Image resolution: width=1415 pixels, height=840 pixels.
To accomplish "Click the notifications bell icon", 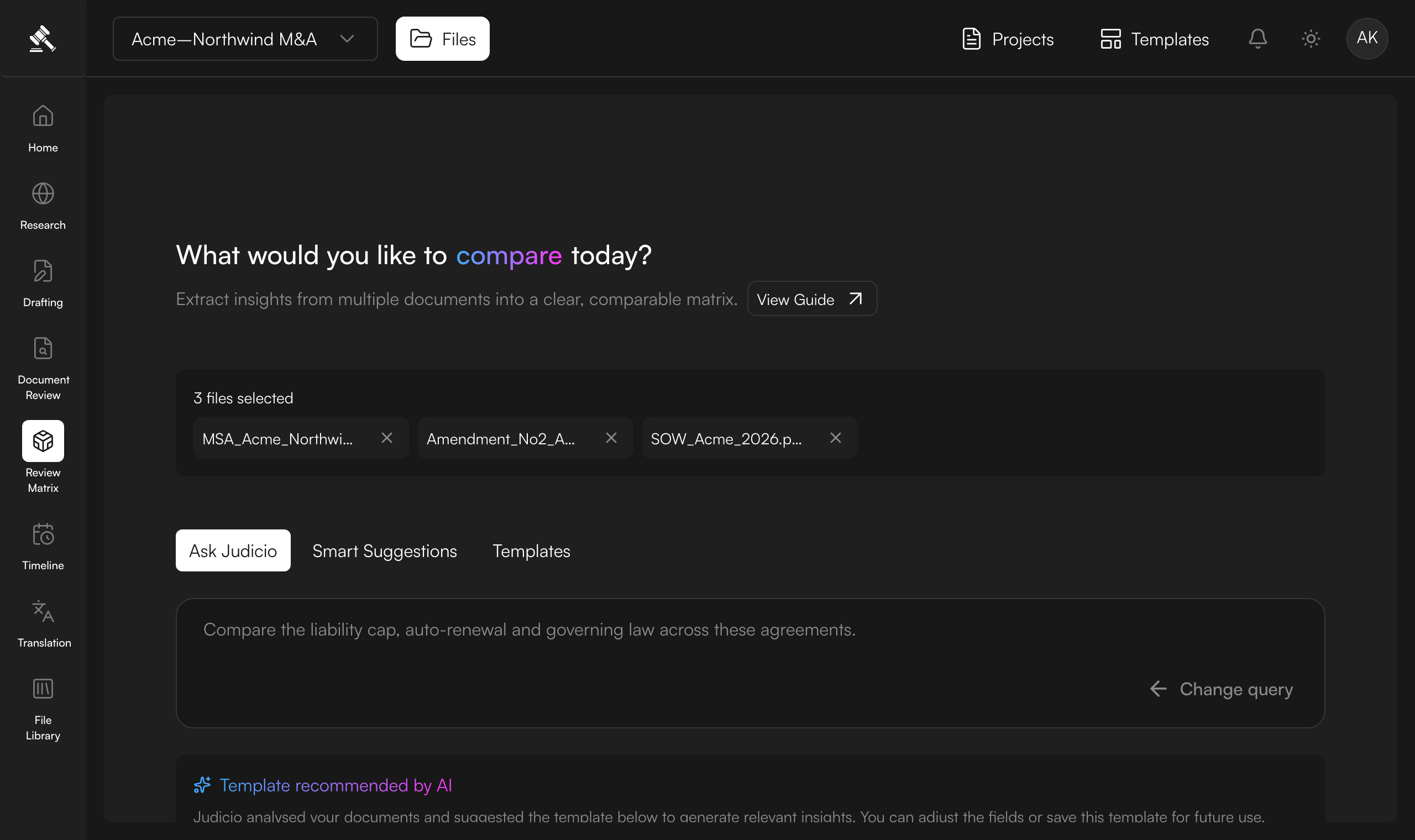I will pyautogui.click(x=1257, y=39).
